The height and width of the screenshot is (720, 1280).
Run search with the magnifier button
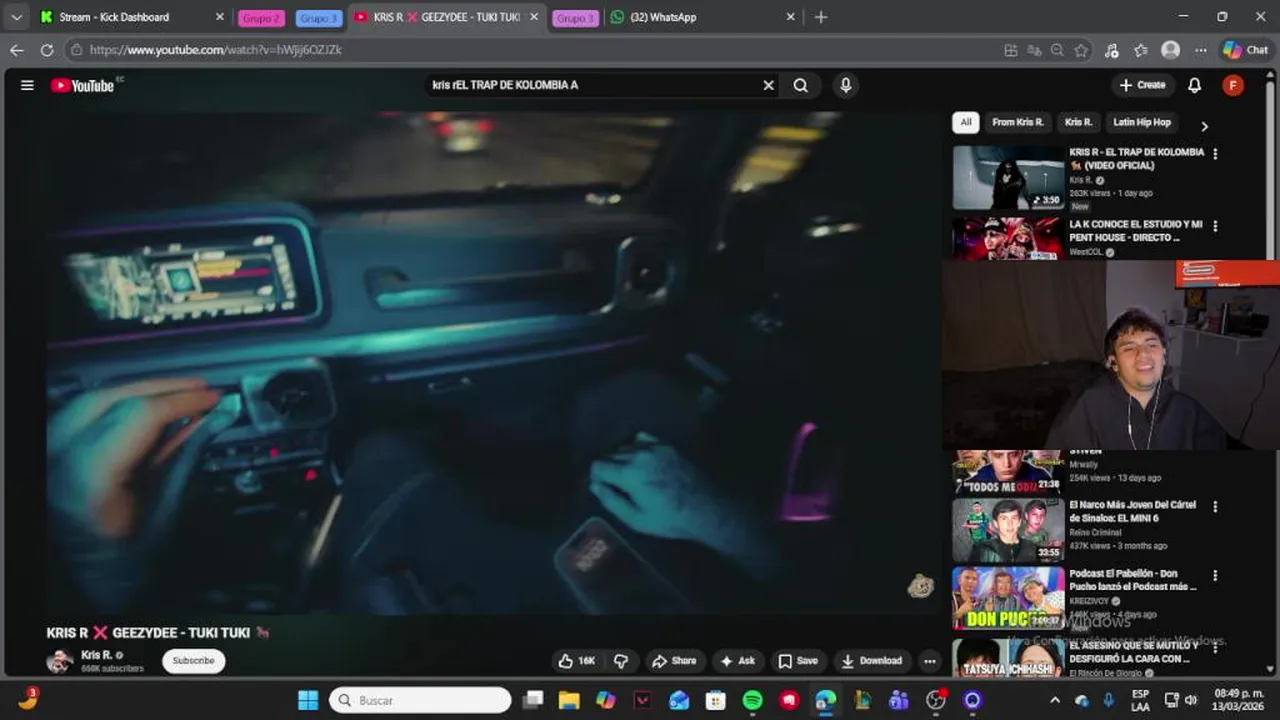801,85
